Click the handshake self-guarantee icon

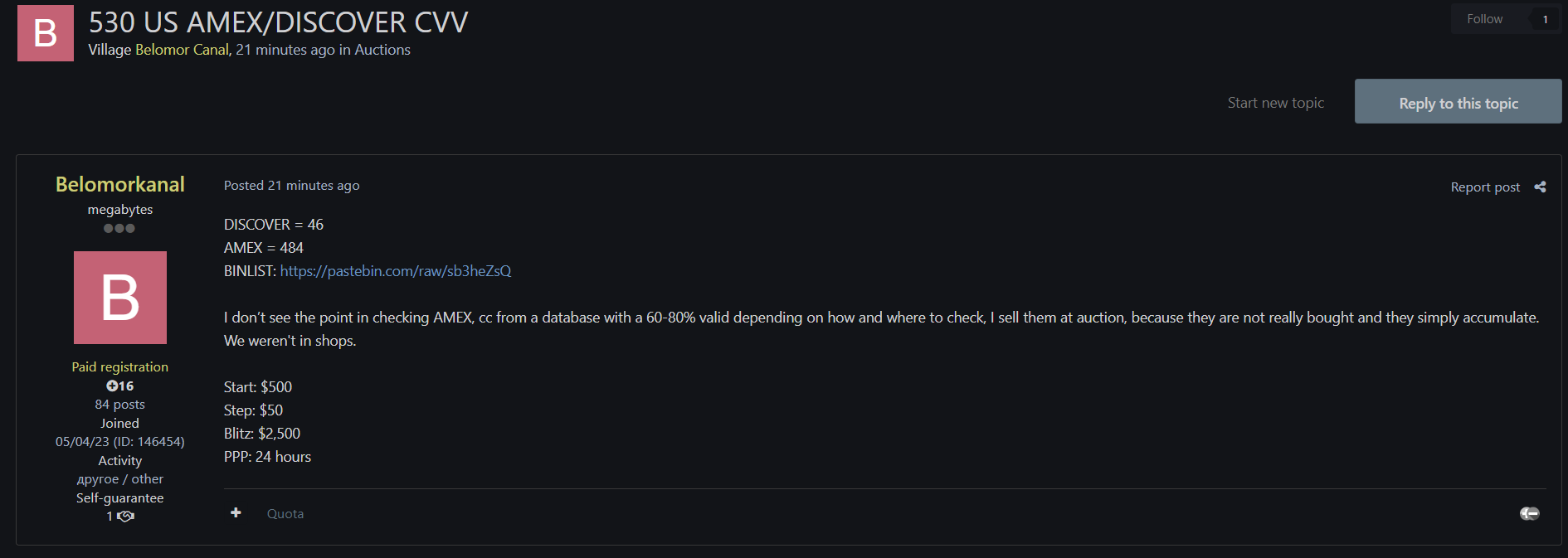[x=125, y=517]
